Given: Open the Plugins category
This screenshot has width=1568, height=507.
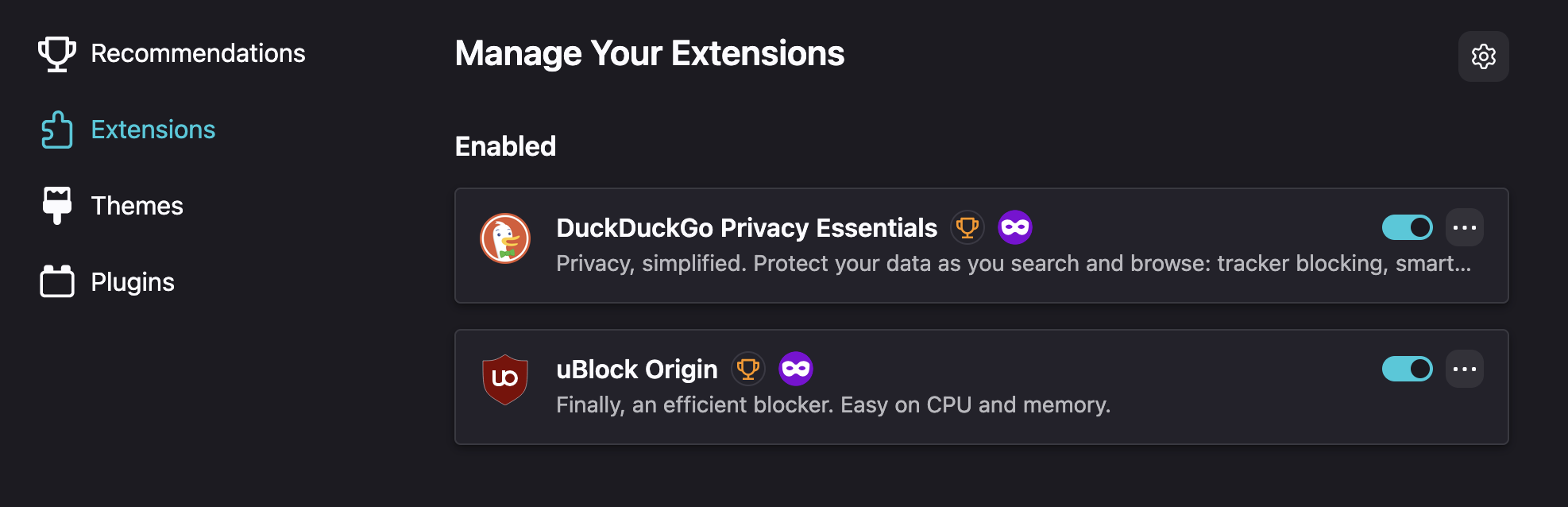Looking at the screenshot, I should tap(133, 282).
